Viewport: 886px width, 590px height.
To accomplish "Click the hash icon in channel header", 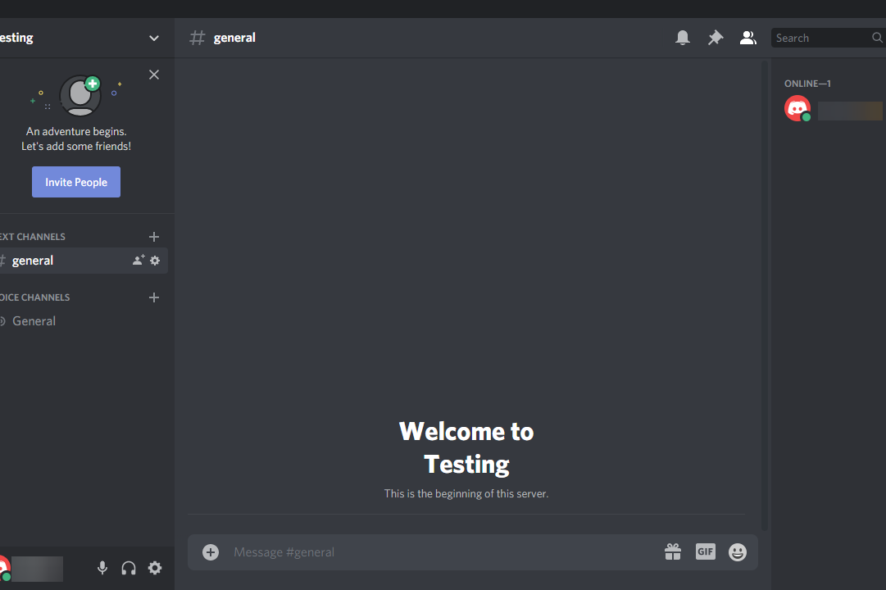I will [197, 38].
